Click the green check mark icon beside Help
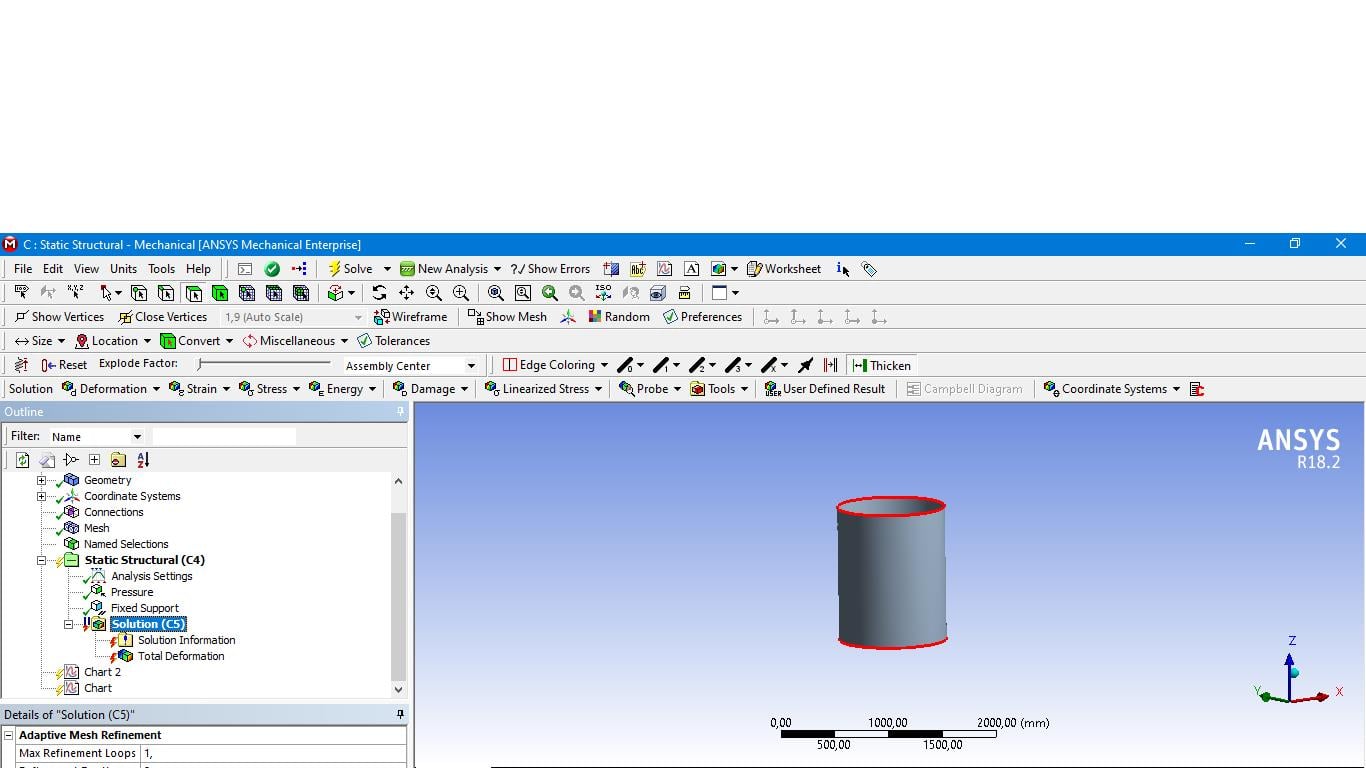 (x=272, y=269)
